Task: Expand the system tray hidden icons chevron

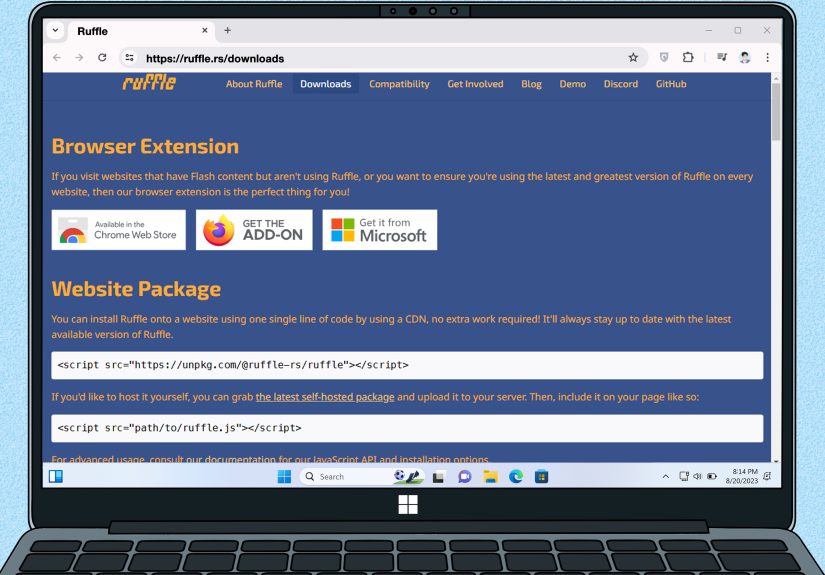Action: pyautogui.click(x=666, y=477)
